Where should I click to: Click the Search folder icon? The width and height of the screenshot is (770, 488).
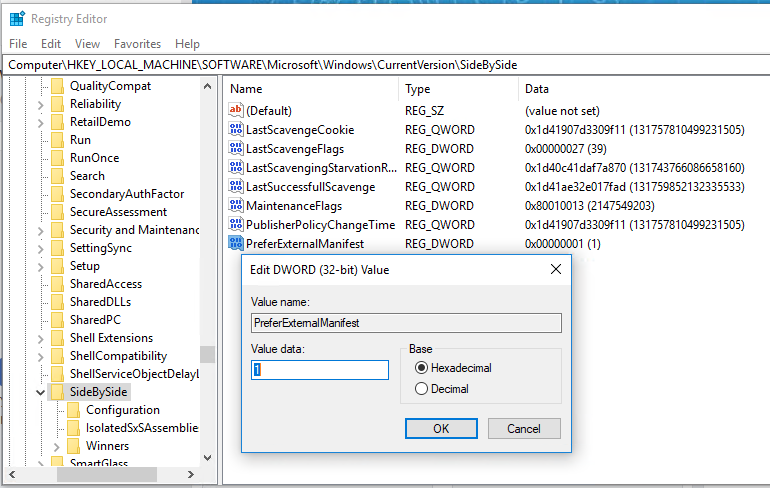tap(57, 176)
